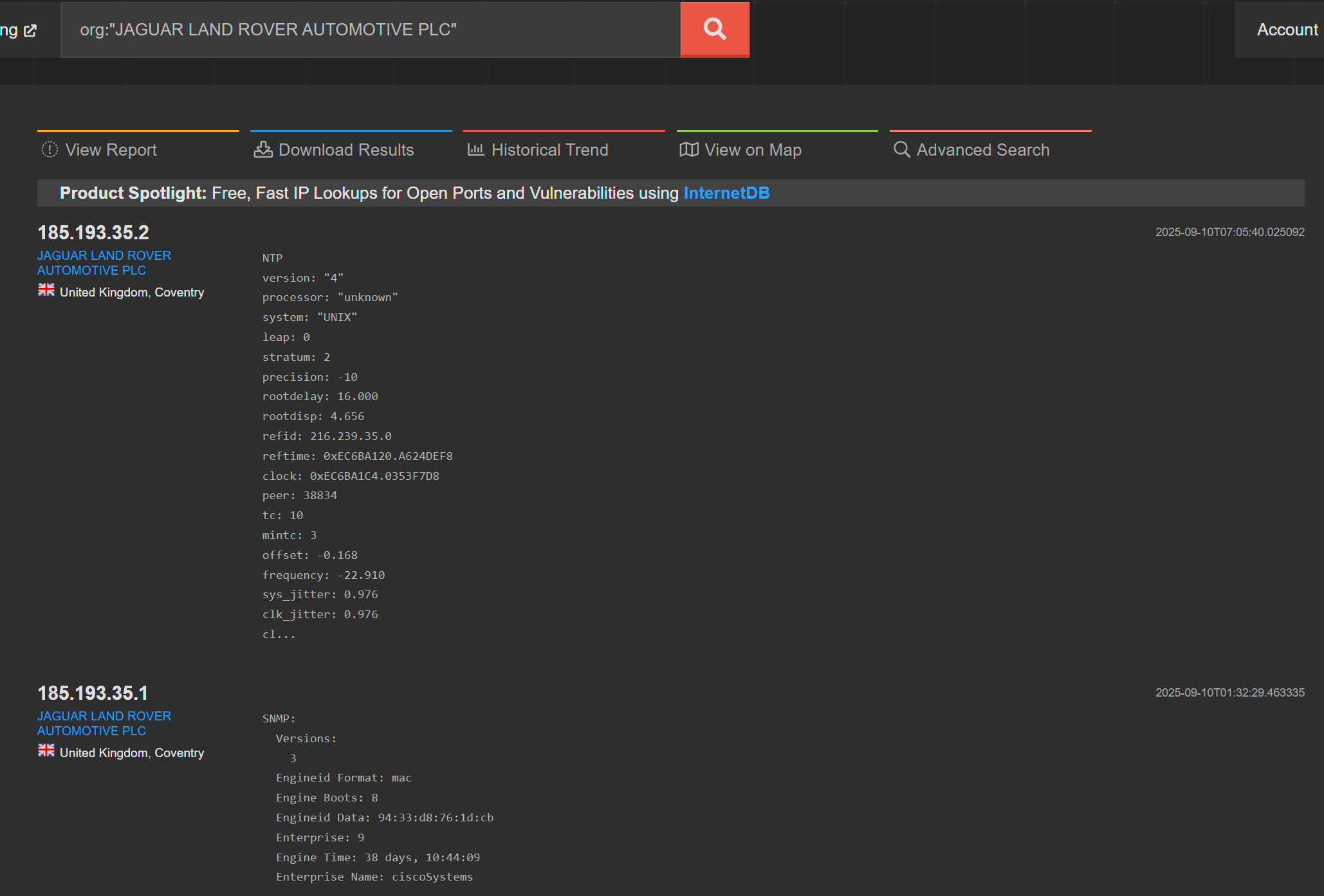Open Historical Trend tab
This screenshot has width=1324, height=896.
[x=549, y=150]
